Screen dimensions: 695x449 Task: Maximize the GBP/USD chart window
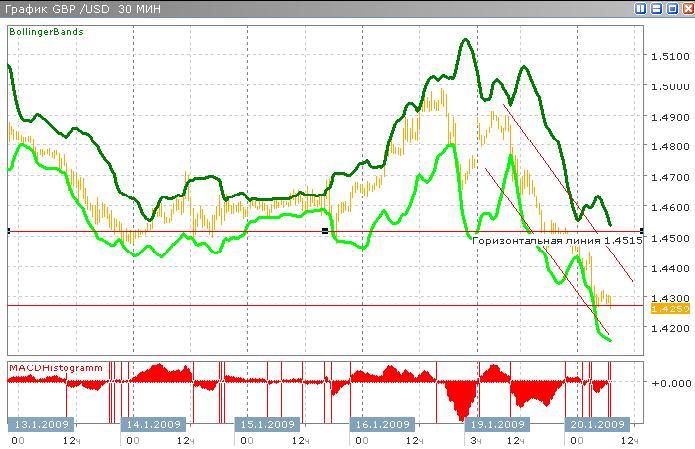(671, 8)
